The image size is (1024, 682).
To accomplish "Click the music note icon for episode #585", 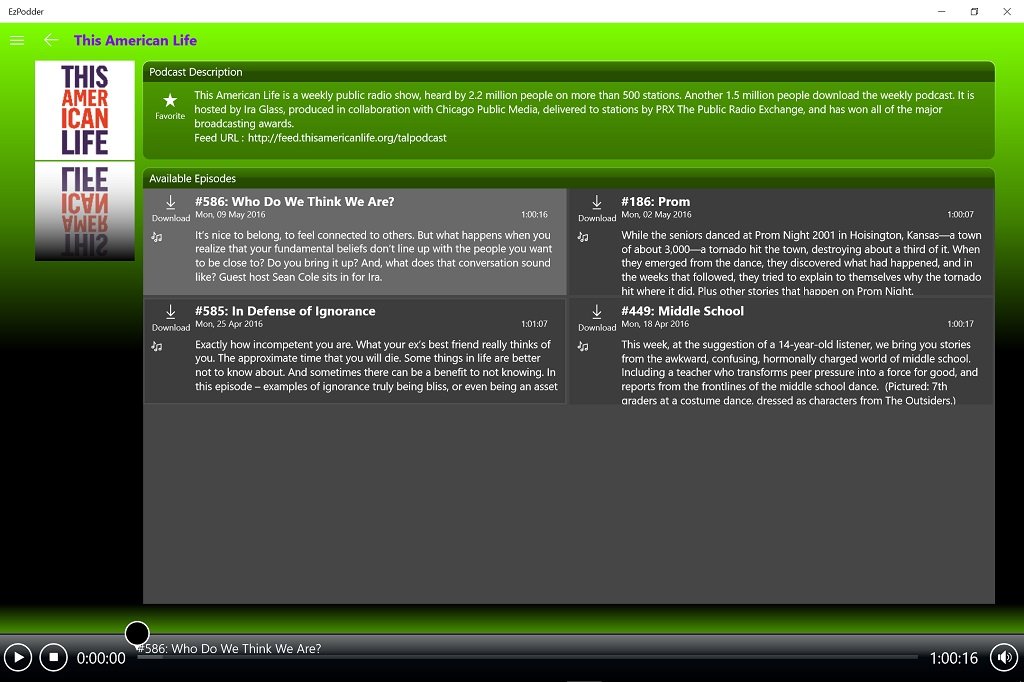I will 157,346.
